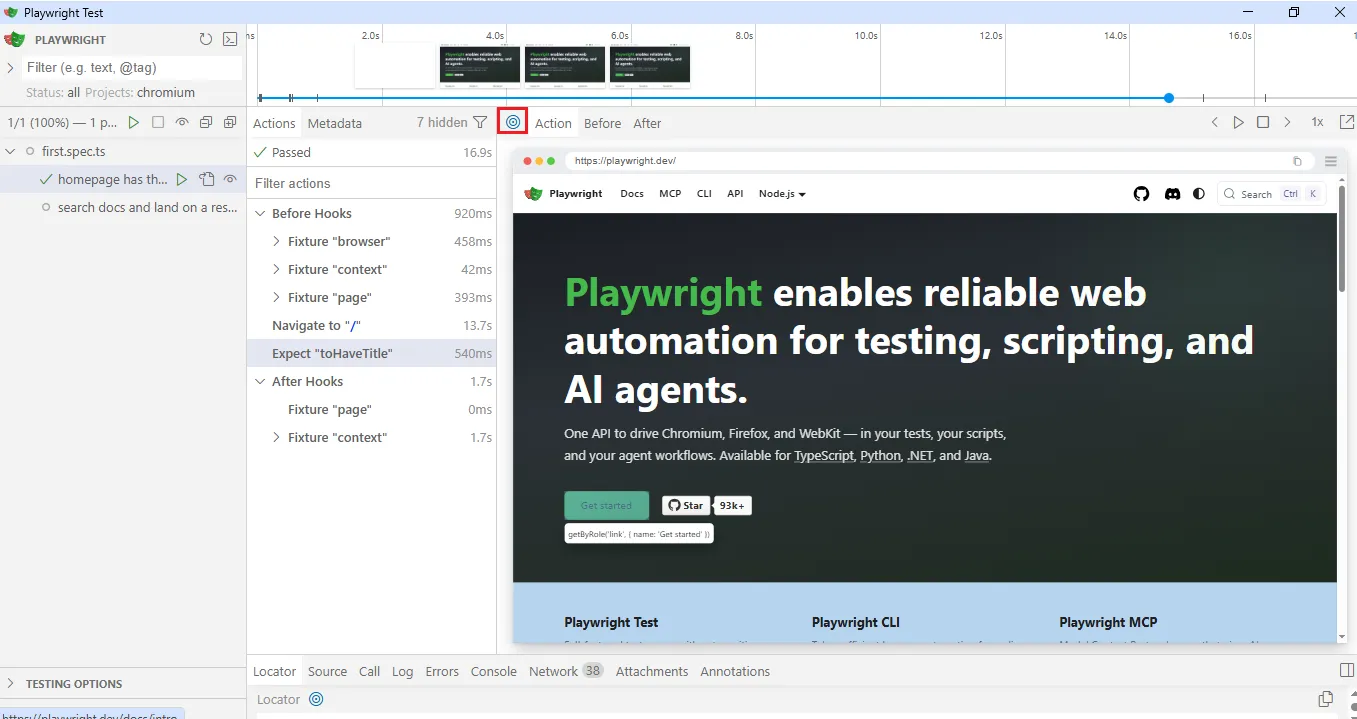
Task: Run all tests with the green play icon
Action: [134, 122]
